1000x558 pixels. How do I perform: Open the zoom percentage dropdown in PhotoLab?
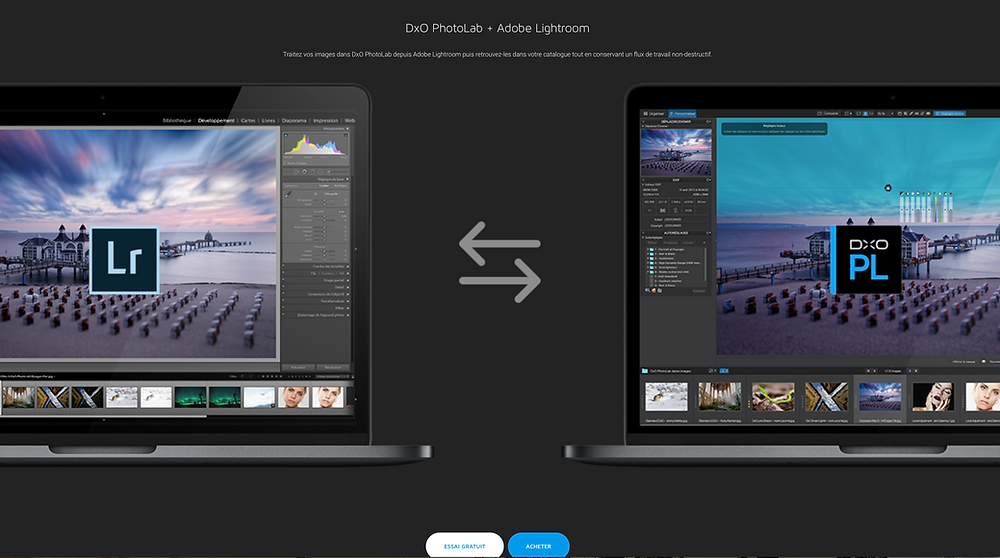pos(884,114)
